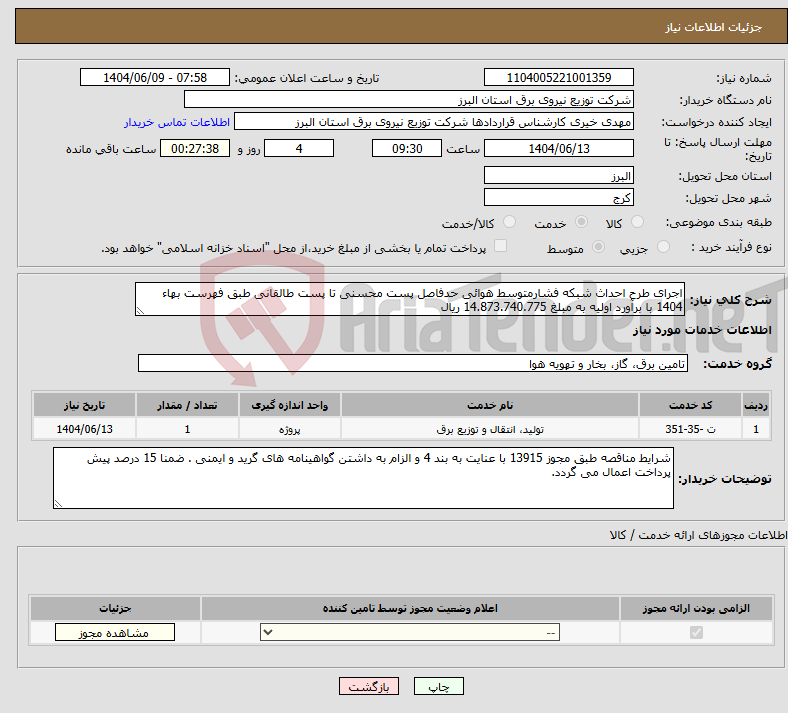The height and width of the screenshot is (713, 788).
Task: Click the service code cell ت -35-351
Action: coord(691,429)
